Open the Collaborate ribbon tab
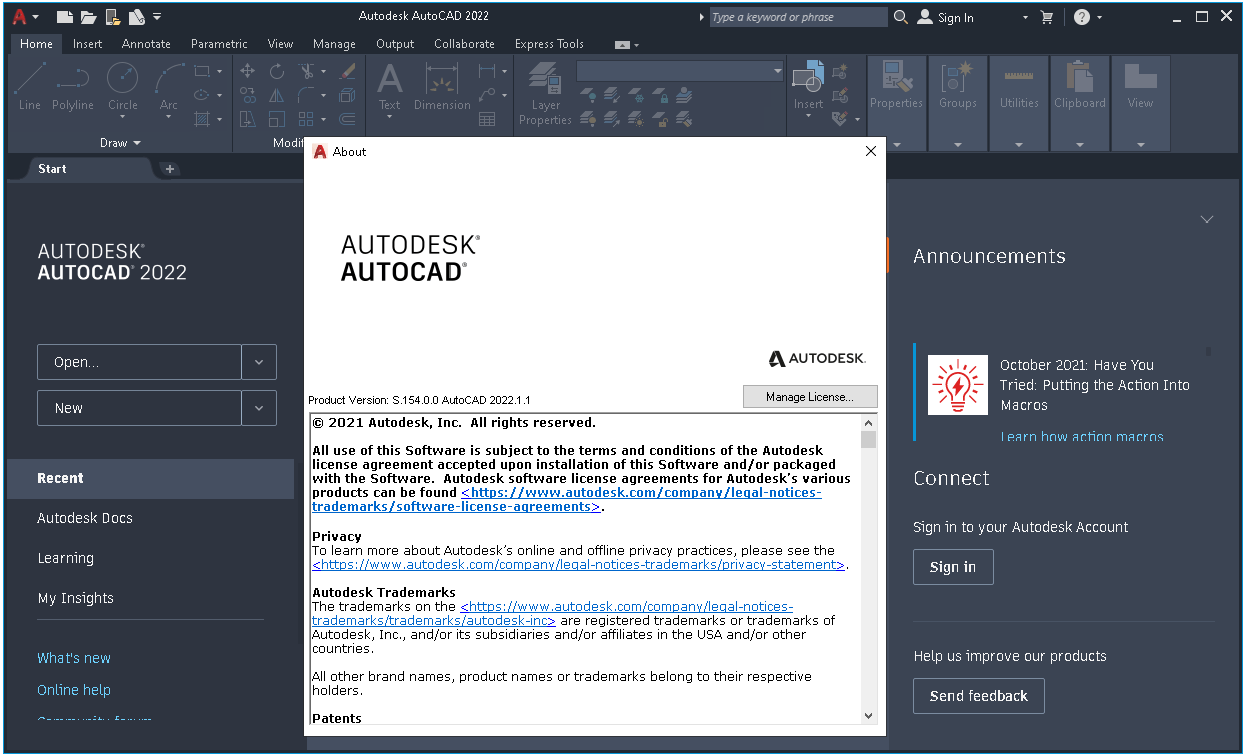Image resolution: width=1245 pixels, height=756 pixels. pyautogui.click(x=464, y=44)
